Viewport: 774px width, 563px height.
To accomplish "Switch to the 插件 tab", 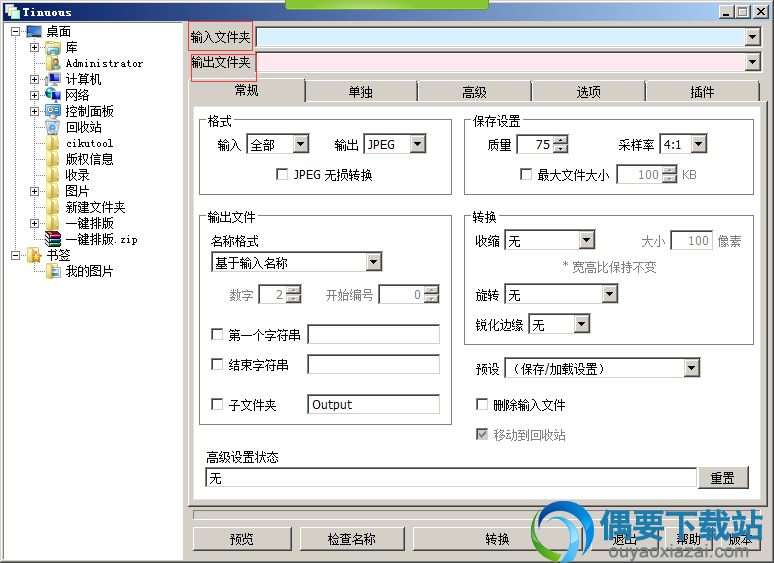I will pos(702,92).
